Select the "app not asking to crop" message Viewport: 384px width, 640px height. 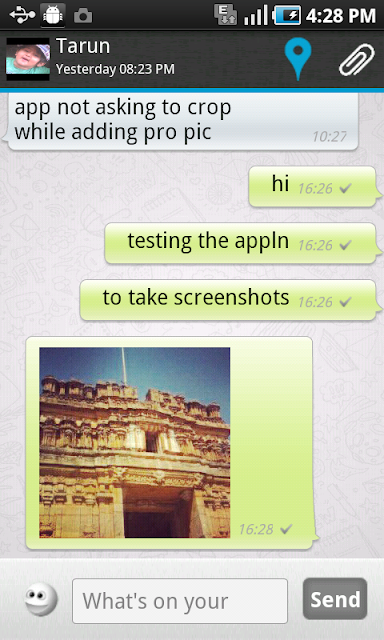(182, 121)
